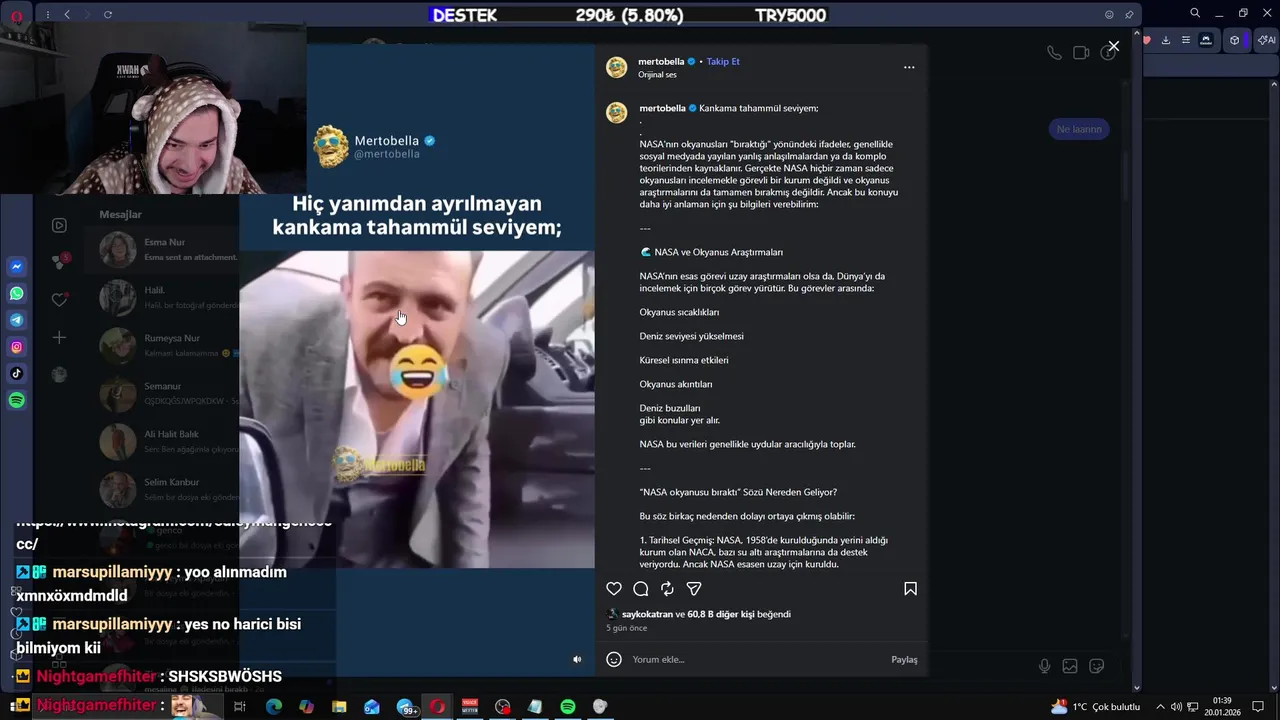Open Messenger in the Opera sidebar
Viewport: 1280px width, 720px height.
coord(17,267)
